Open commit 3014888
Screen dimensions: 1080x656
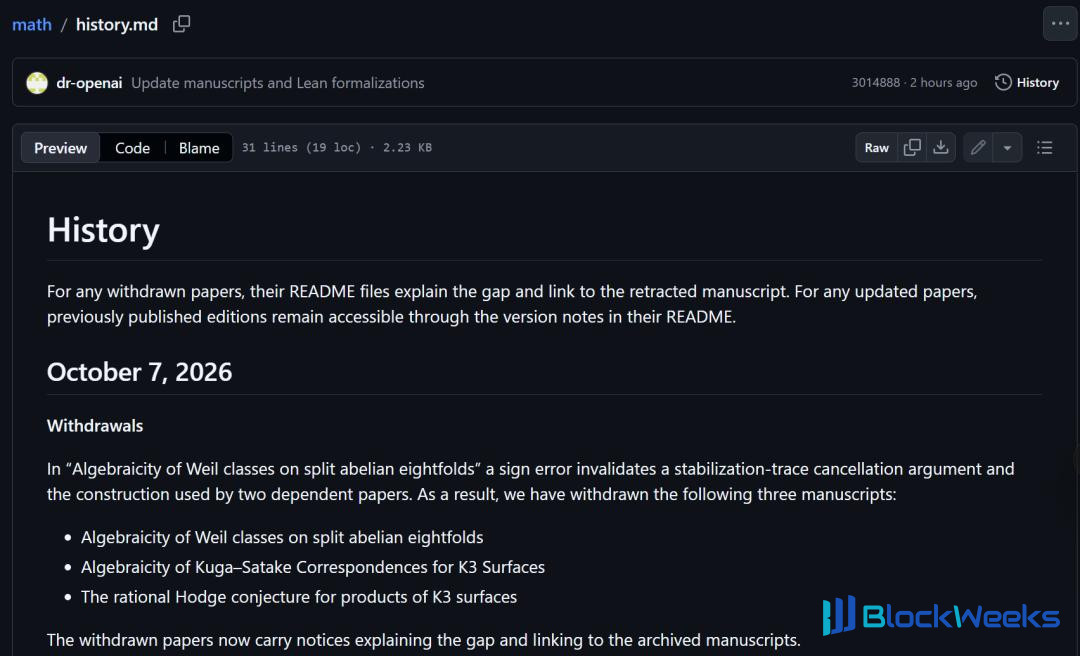tap(875, 83)
